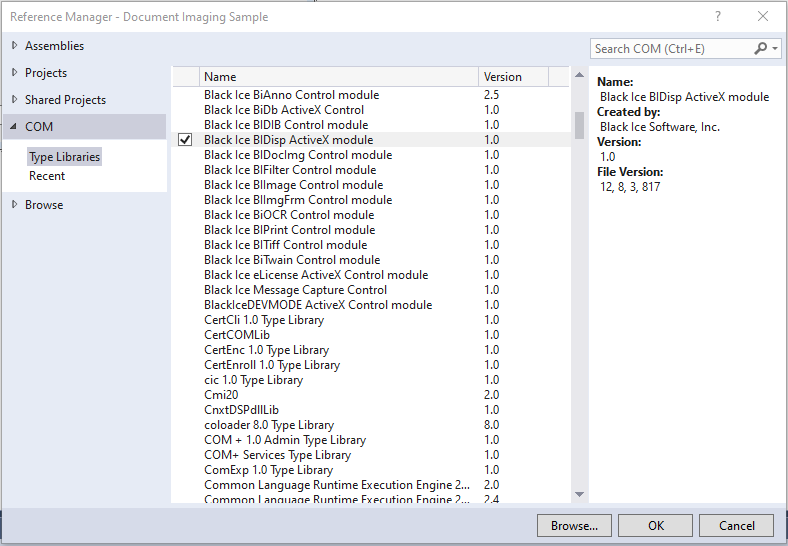Expand the Assemblies tree node
788x546 pixels.
14,46
